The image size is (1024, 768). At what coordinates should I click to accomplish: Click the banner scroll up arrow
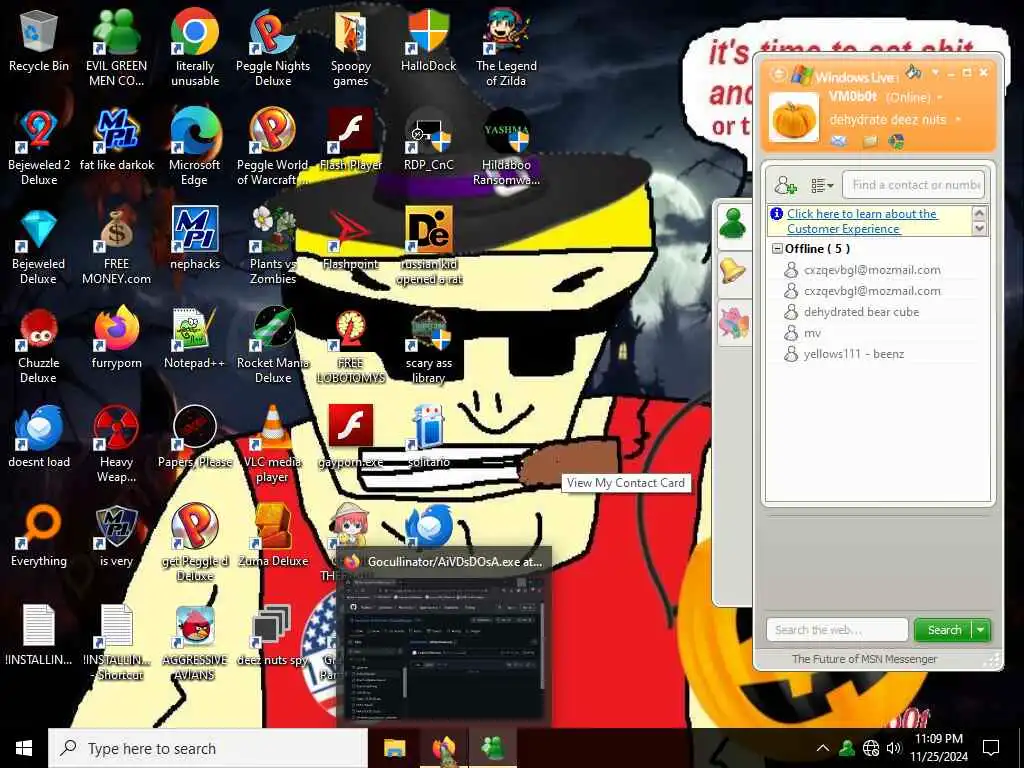pos(979,213)
